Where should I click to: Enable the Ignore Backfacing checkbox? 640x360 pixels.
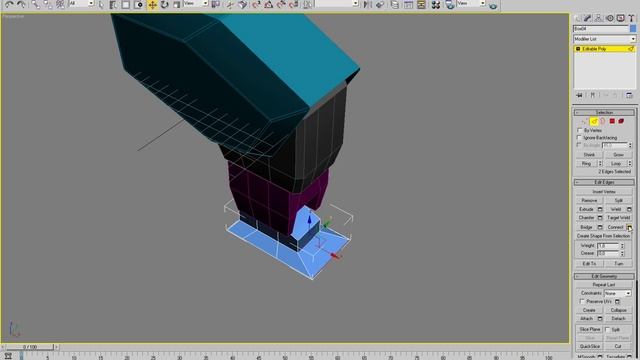pyautogui.click(x=580, y=138)
